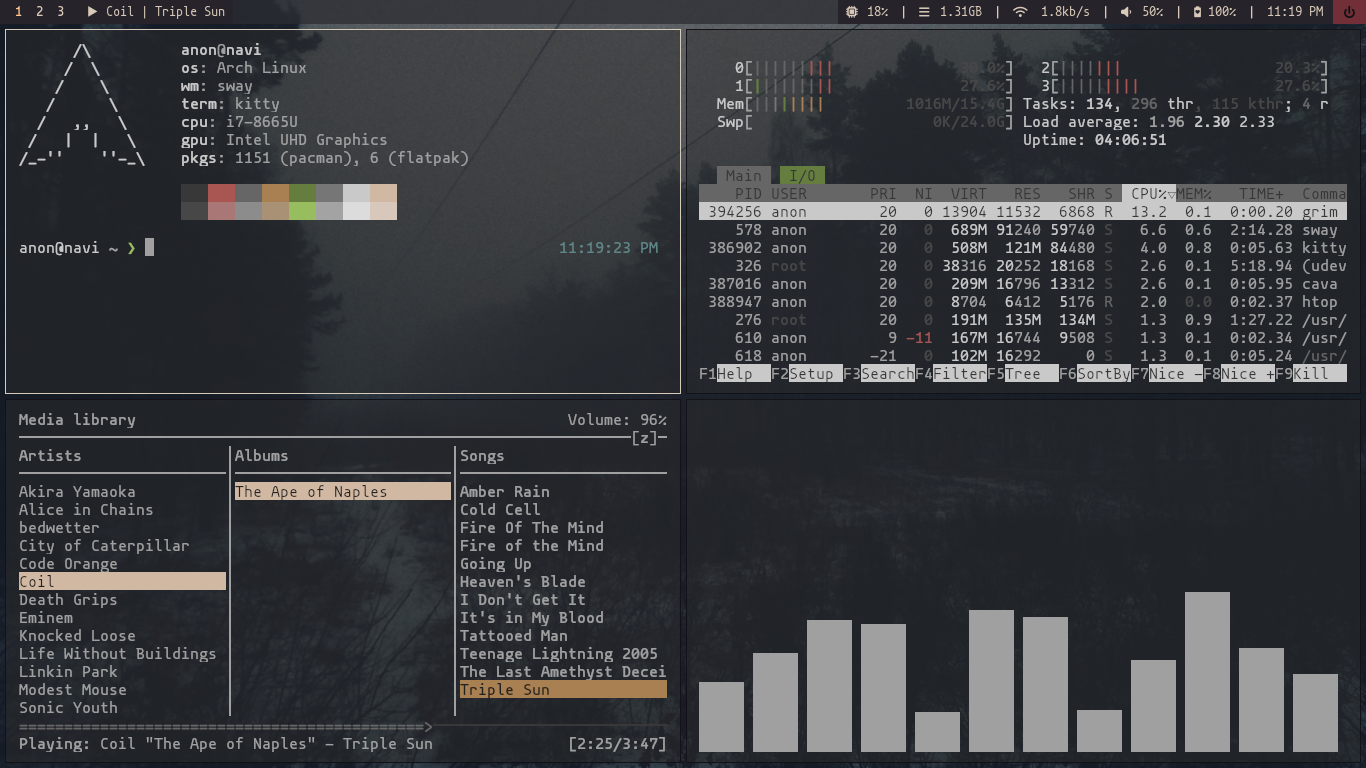Click the 11:19 PM clock in top bar
The height and width of the screenshot is (768, 1366).
(1295, 12)
